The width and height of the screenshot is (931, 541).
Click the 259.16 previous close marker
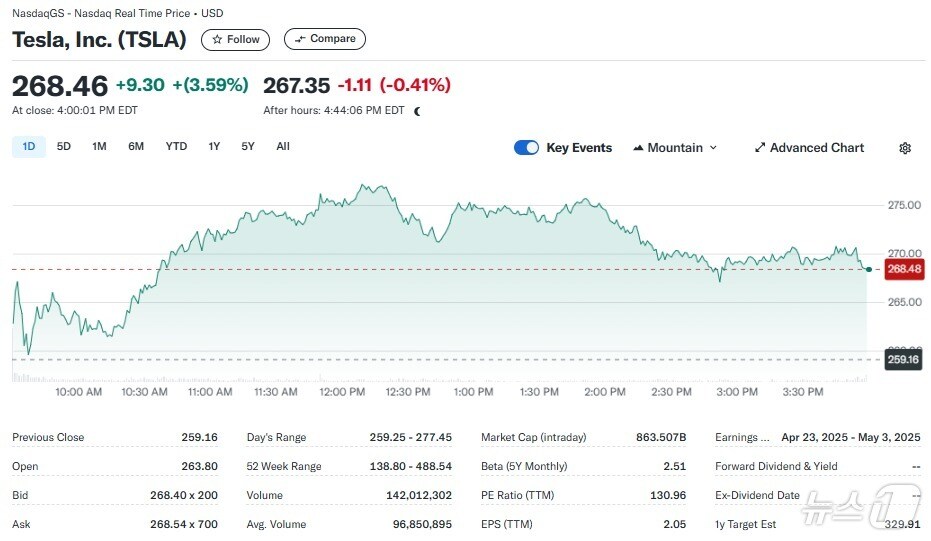pyautogui.click(x=903, y=359)
